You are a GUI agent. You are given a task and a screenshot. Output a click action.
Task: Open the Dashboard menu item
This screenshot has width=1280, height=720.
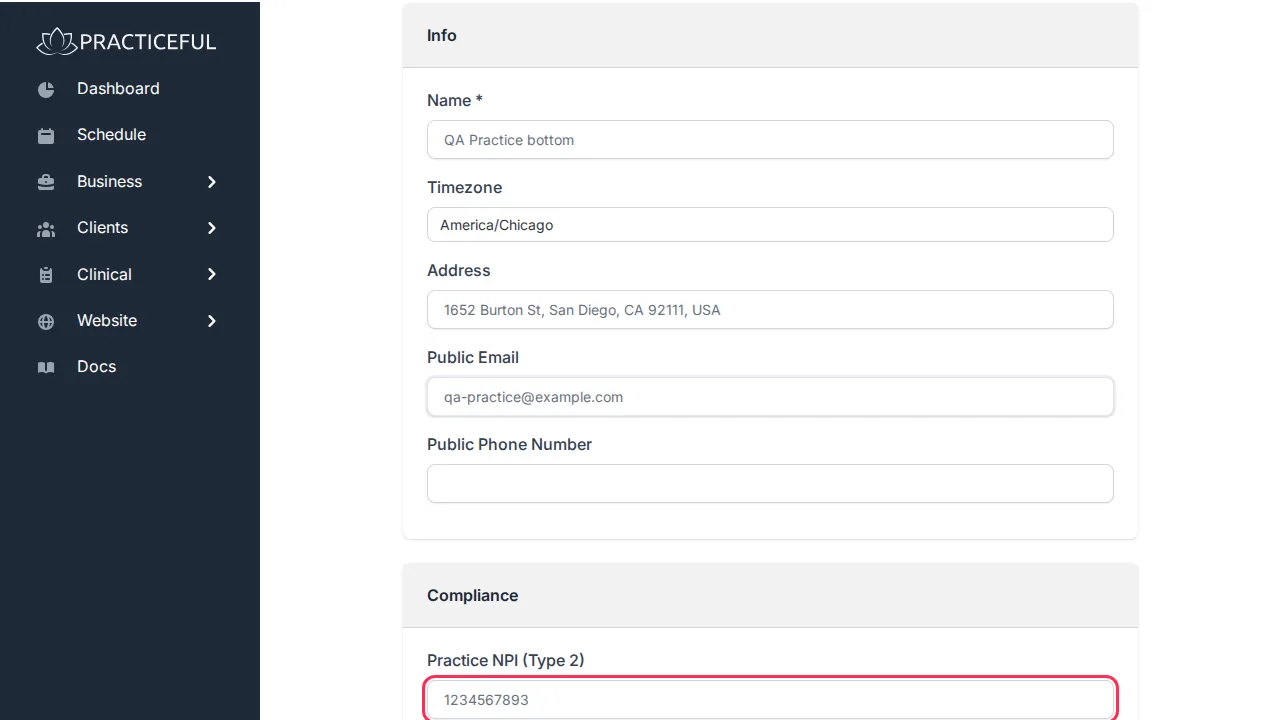click(x=118, y=88)
